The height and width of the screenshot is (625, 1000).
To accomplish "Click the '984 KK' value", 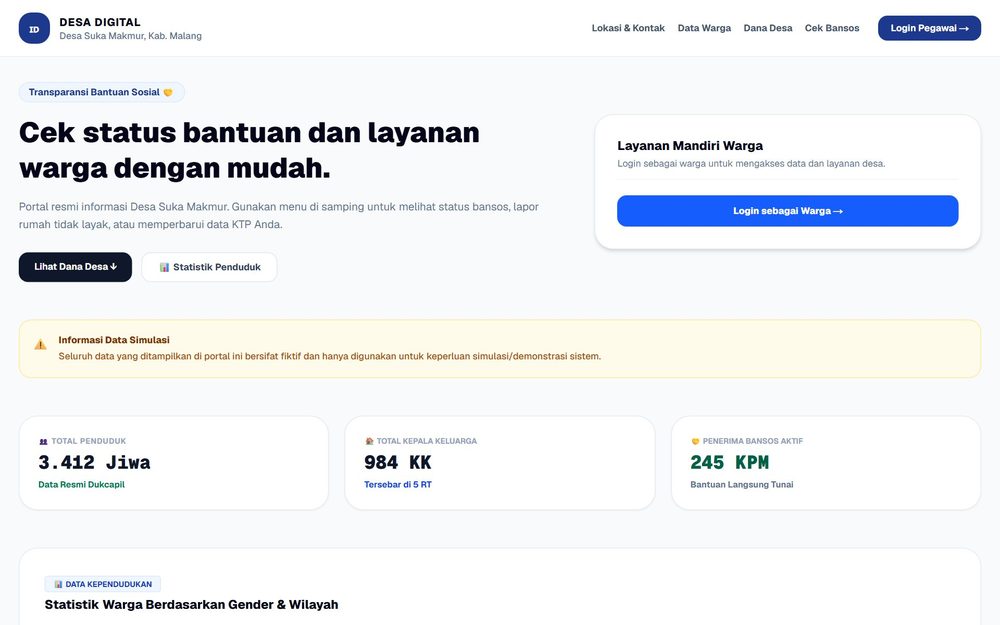I will point(398,462).
